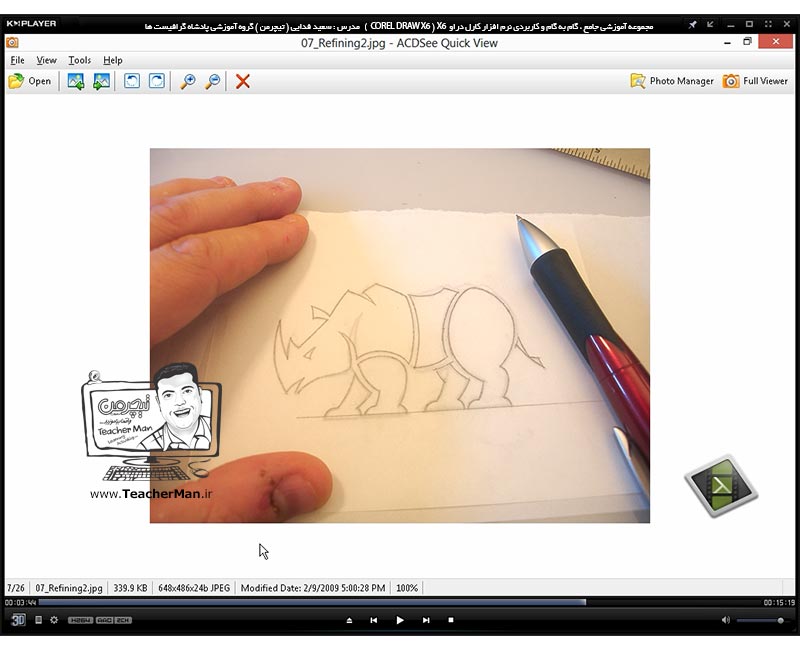Viewport: 800px width, 650px height.
Task: Go to the previous image in ACDSee toolbar
Action: pos(76,81)
